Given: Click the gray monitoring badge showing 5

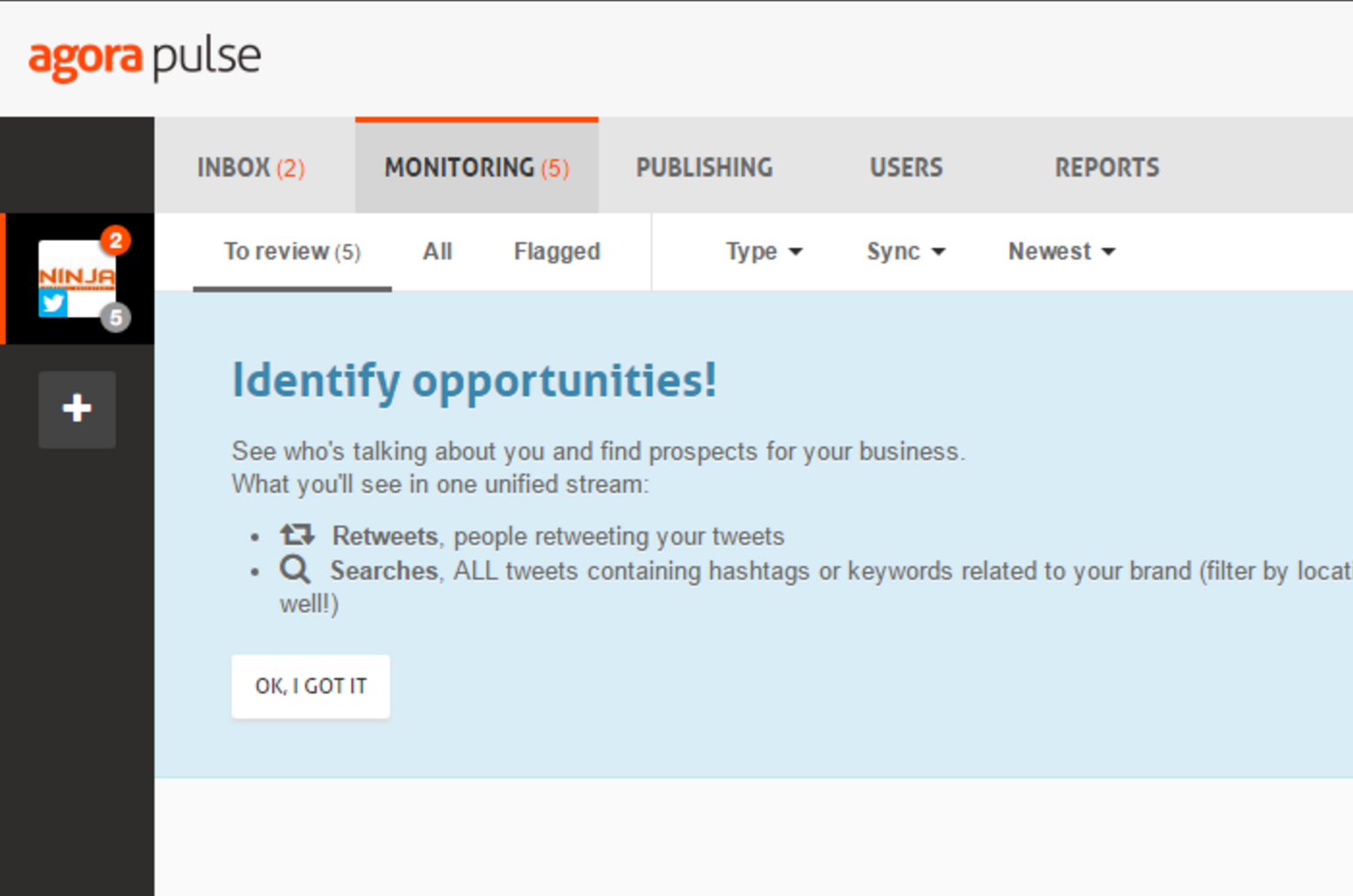Looking at the screenshot, I should pyautogui.click(x=115, y=318).
